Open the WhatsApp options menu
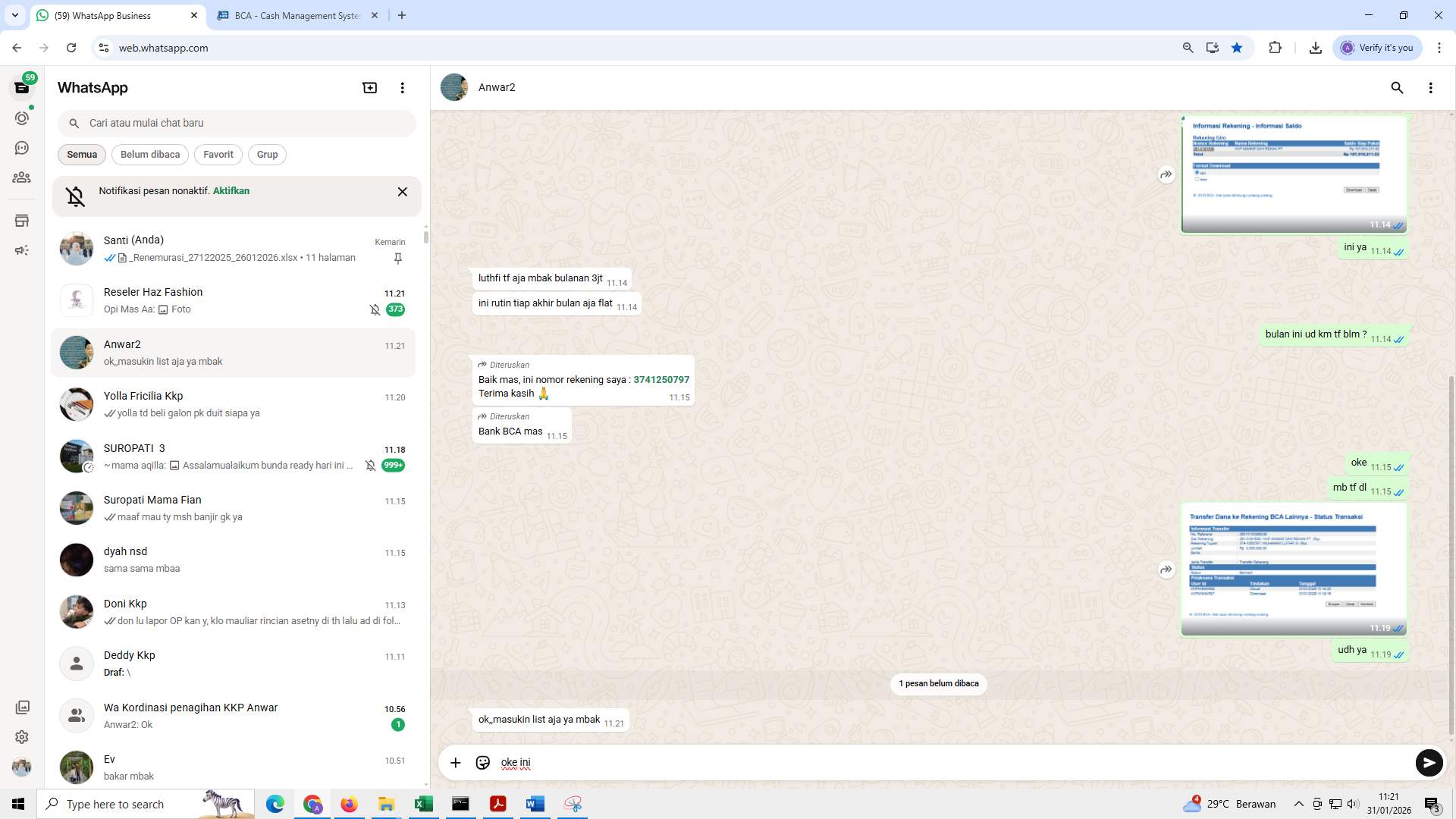The height and width of the screenshot is (819, 1456). [403, 87]
